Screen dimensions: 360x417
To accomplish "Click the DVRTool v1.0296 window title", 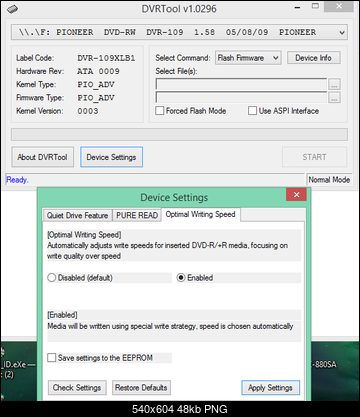I will click(179, 9).
